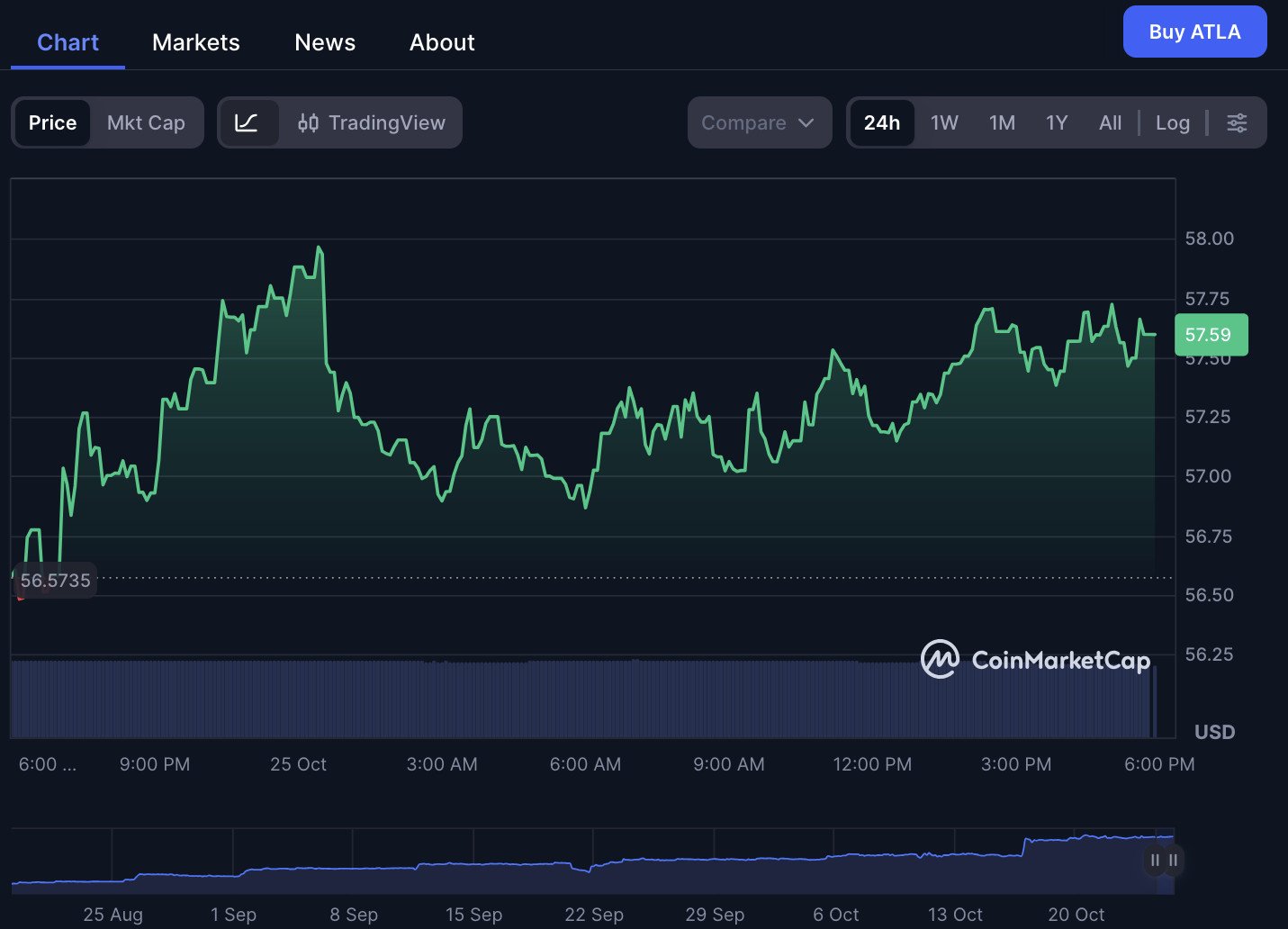Open chart settings sliders icon
Screen dimensions: 1288x929
1237,122
